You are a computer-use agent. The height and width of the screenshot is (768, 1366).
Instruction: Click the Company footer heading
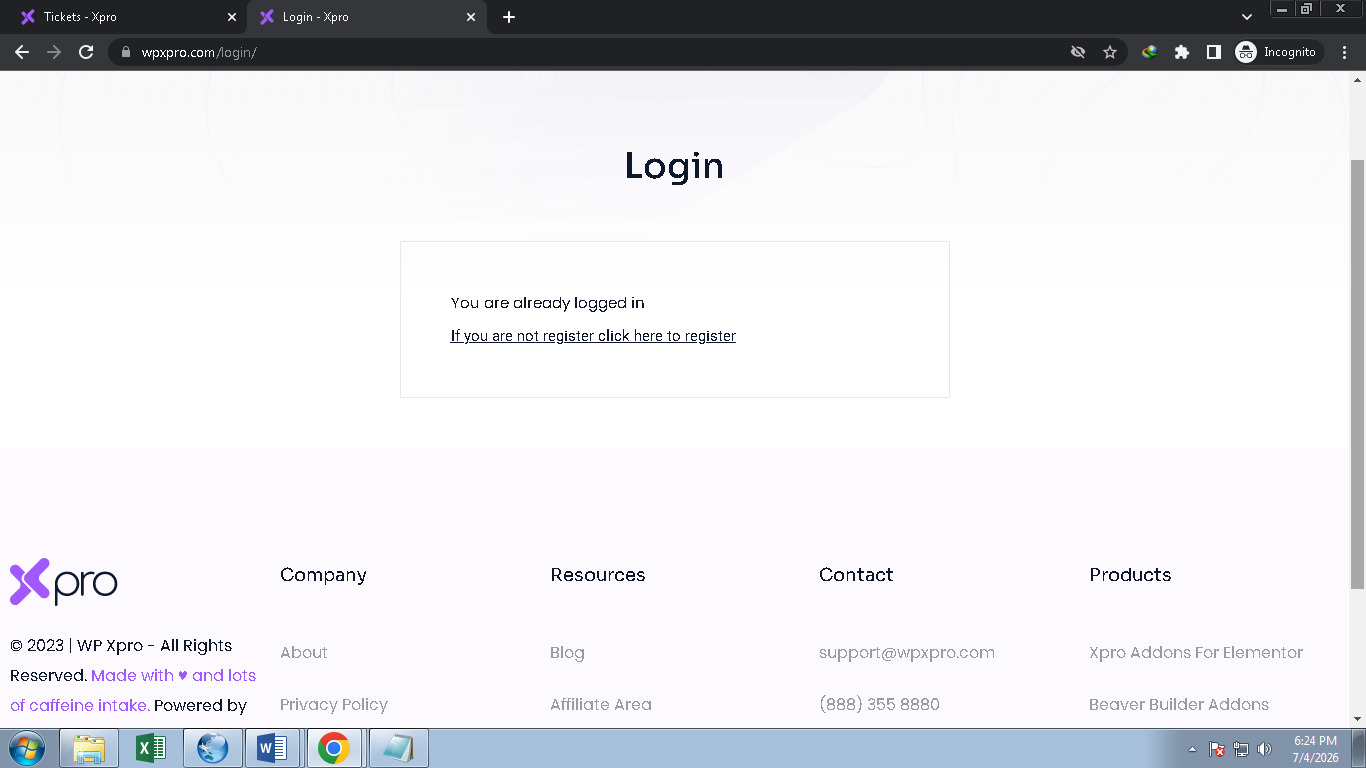(x=323, y=575)
